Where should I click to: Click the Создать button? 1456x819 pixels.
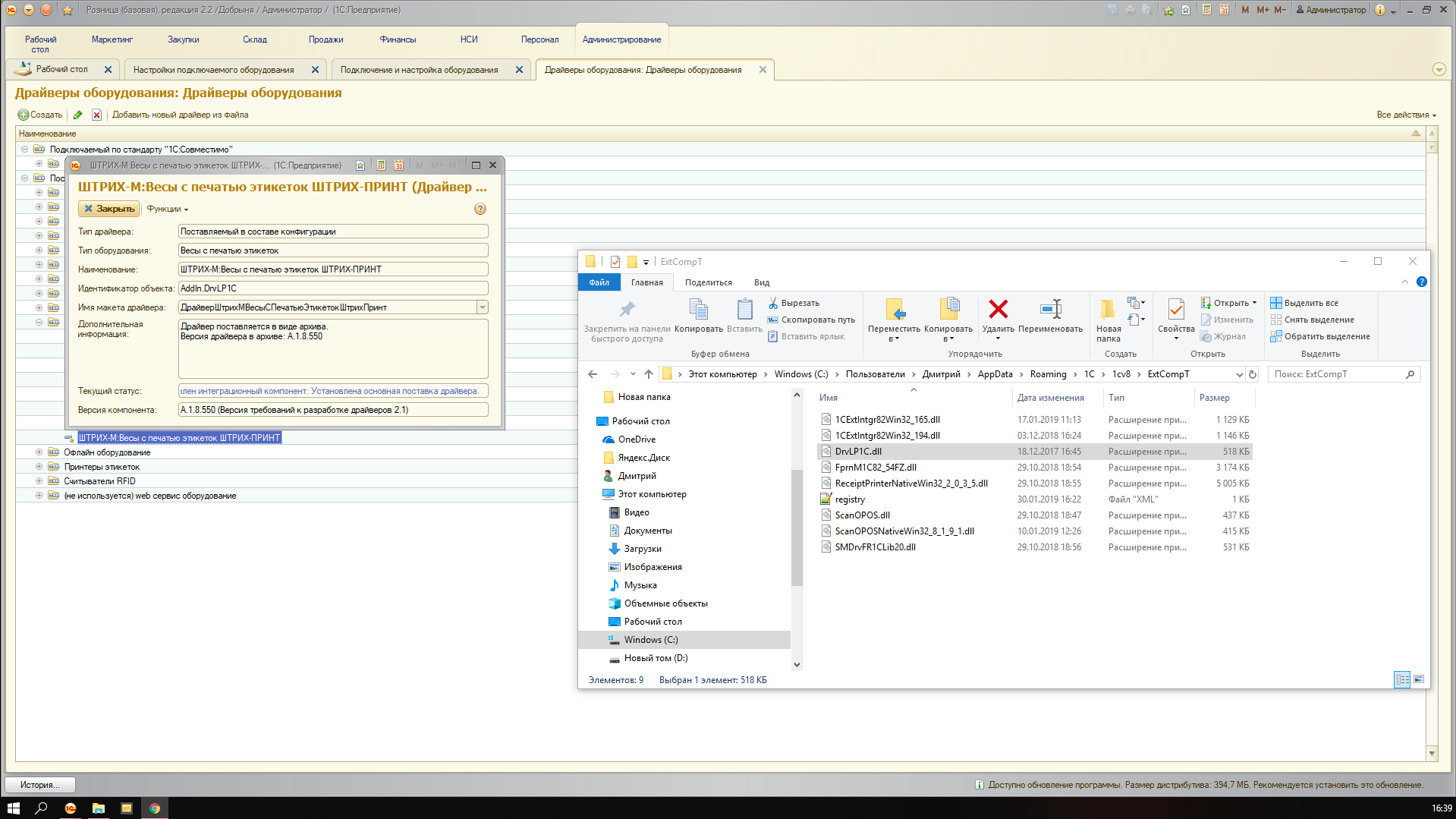point(40,115)
